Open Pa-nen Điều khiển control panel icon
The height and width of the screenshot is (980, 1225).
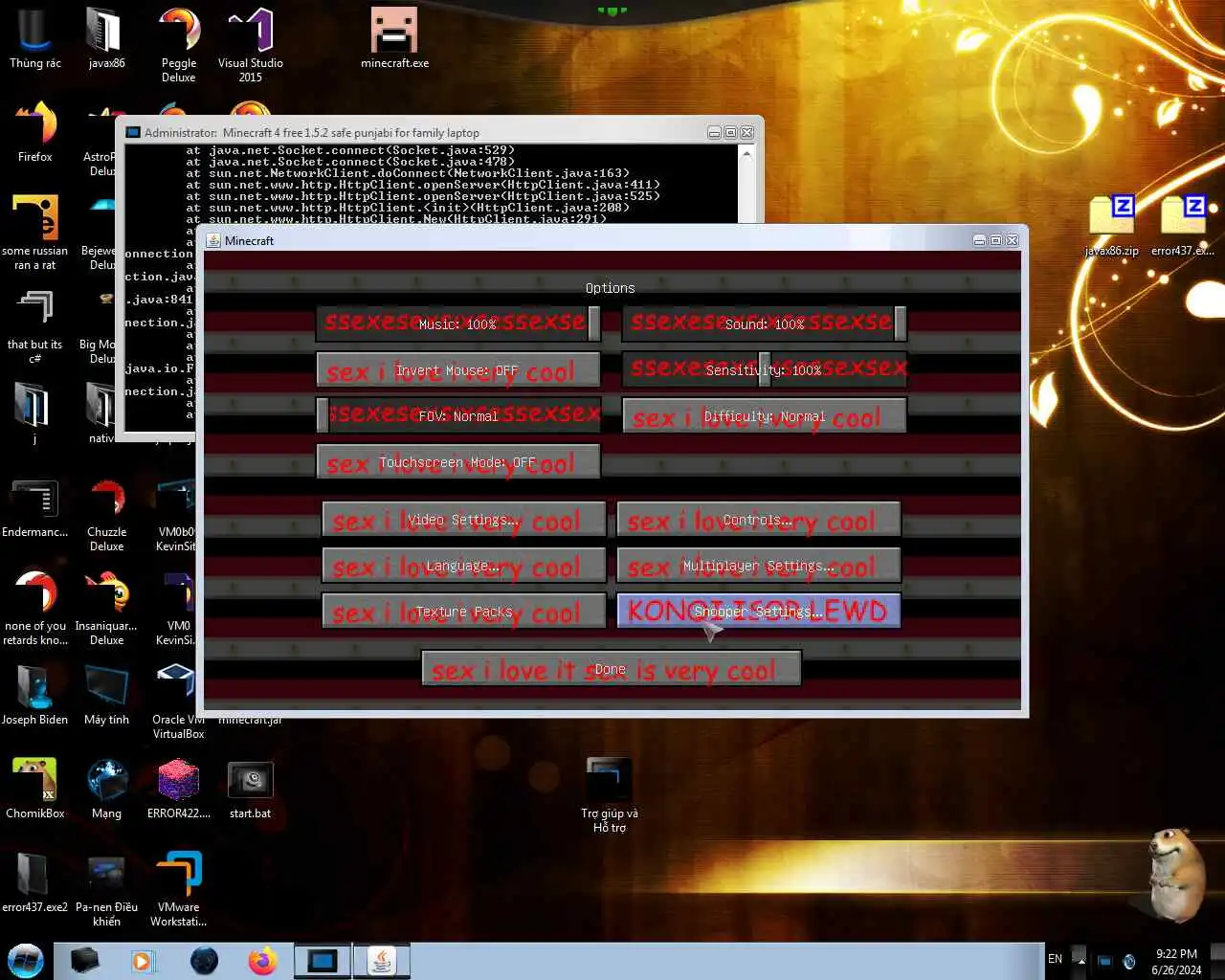[106, 890]
